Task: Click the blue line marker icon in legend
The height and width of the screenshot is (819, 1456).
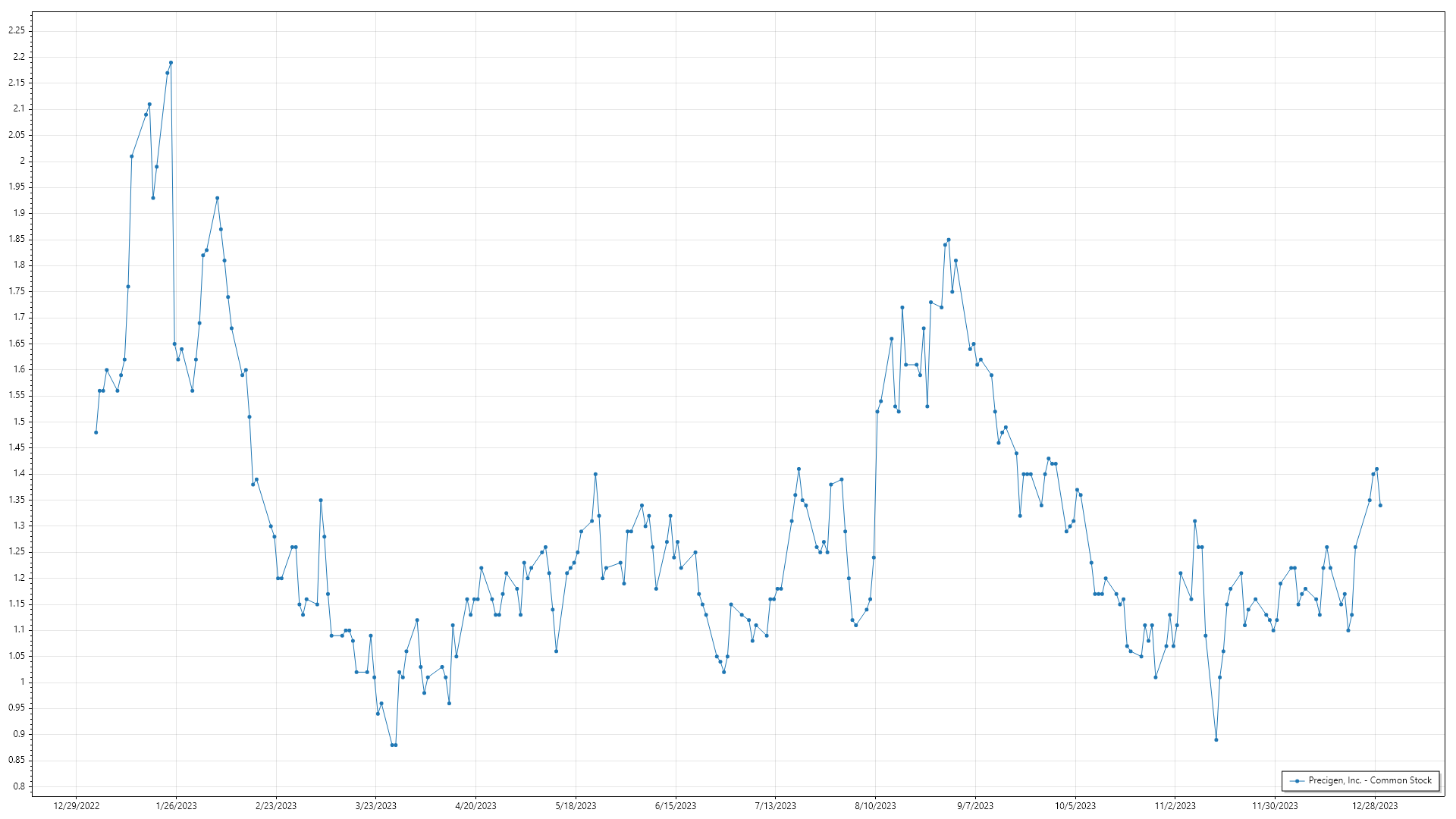Action: [x=1298, y=781]
